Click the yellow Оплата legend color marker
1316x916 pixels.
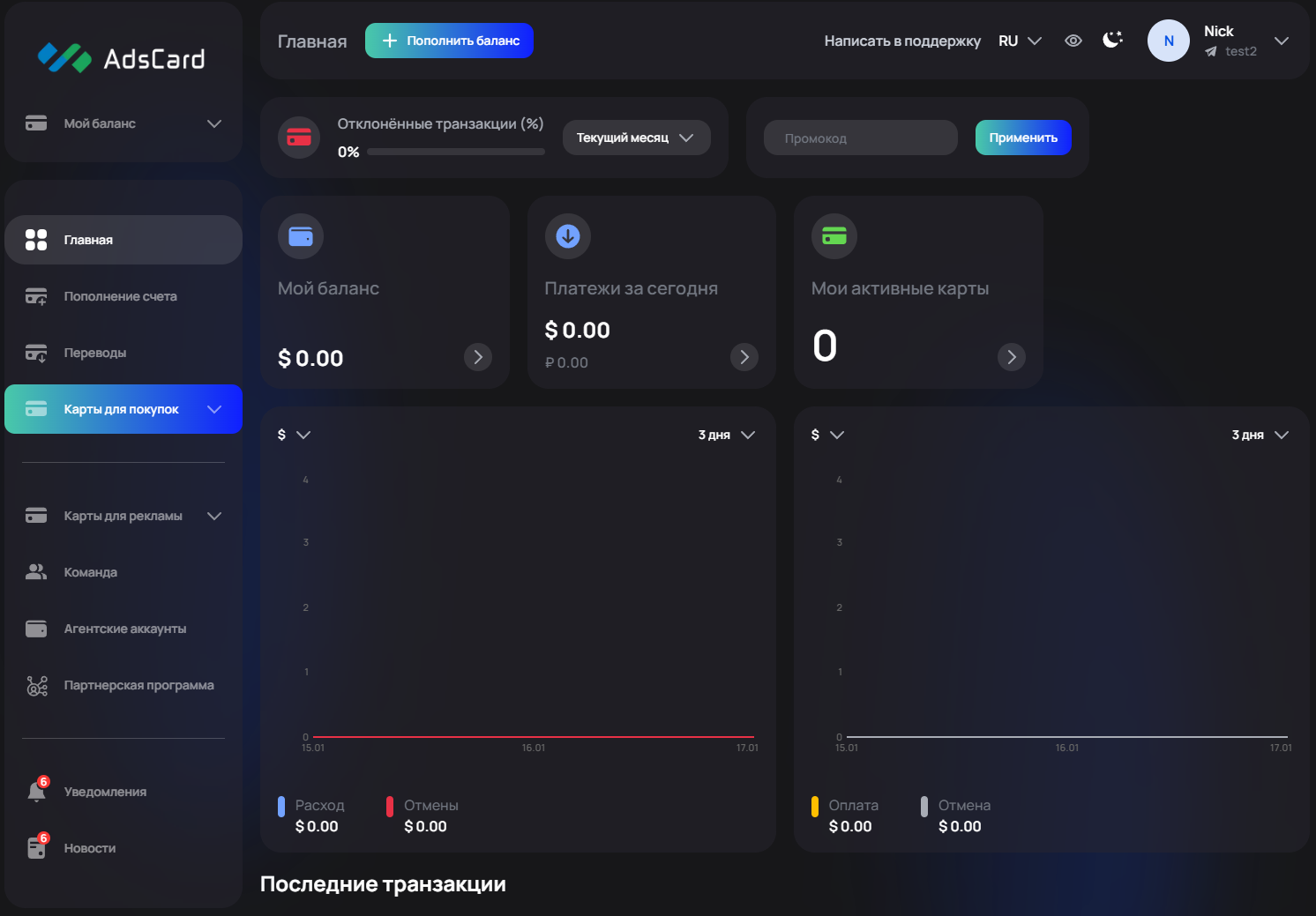click(x=815, y=807)
